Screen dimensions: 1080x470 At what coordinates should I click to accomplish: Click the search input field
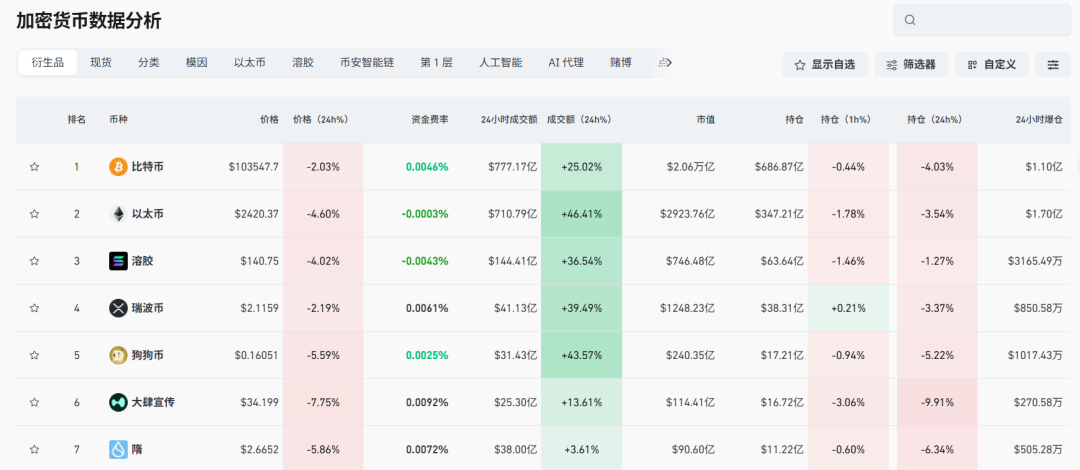tap(980, 20)
